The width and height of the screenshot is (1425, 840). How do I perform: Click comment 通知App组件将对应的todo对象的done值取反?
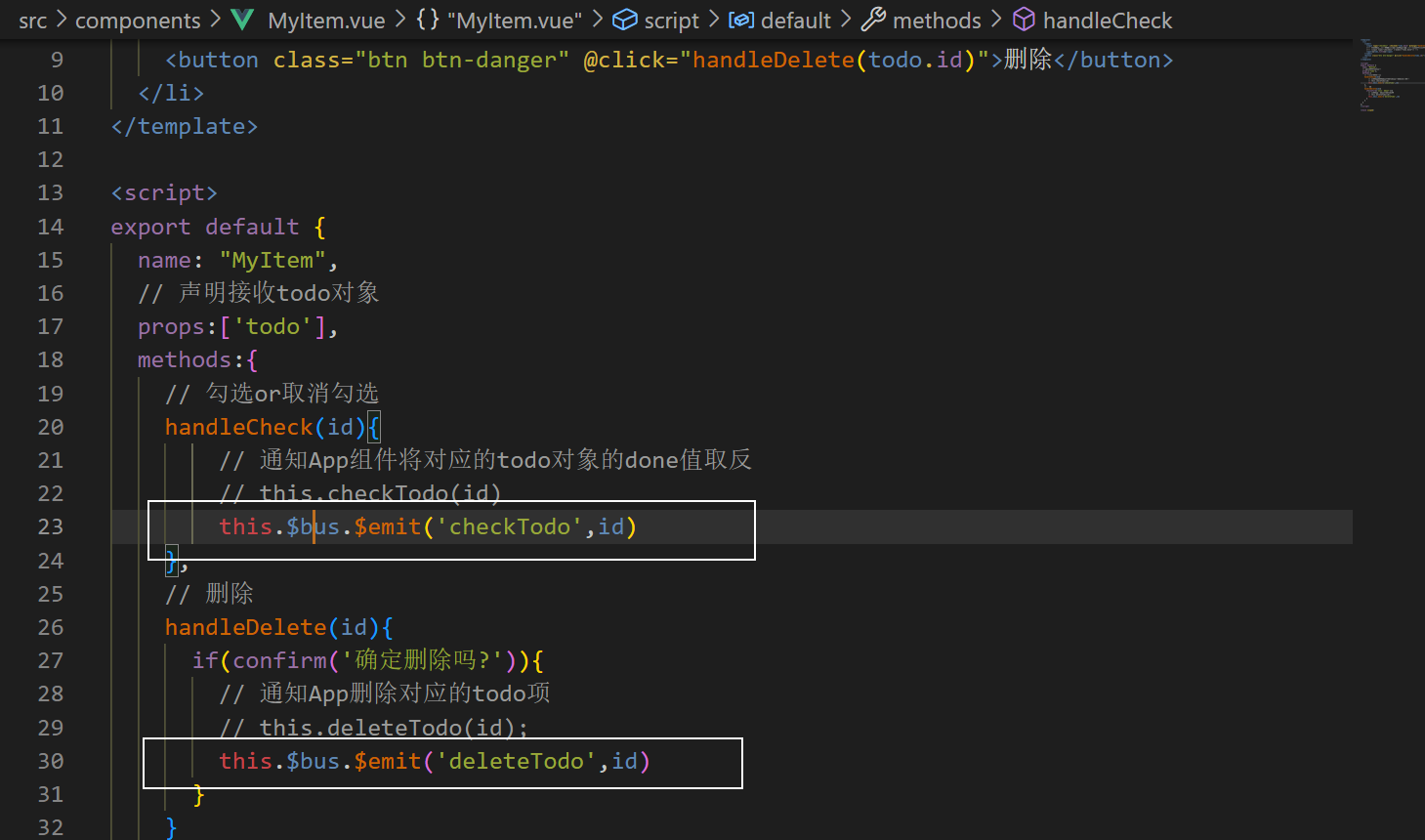click(x=485, y=460)
